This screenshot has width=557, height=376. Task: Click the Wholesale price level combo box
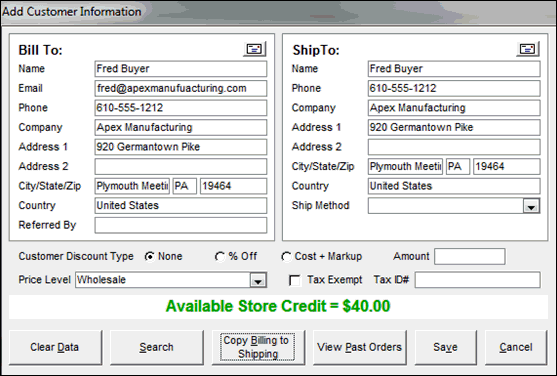(x=171, y=280)
